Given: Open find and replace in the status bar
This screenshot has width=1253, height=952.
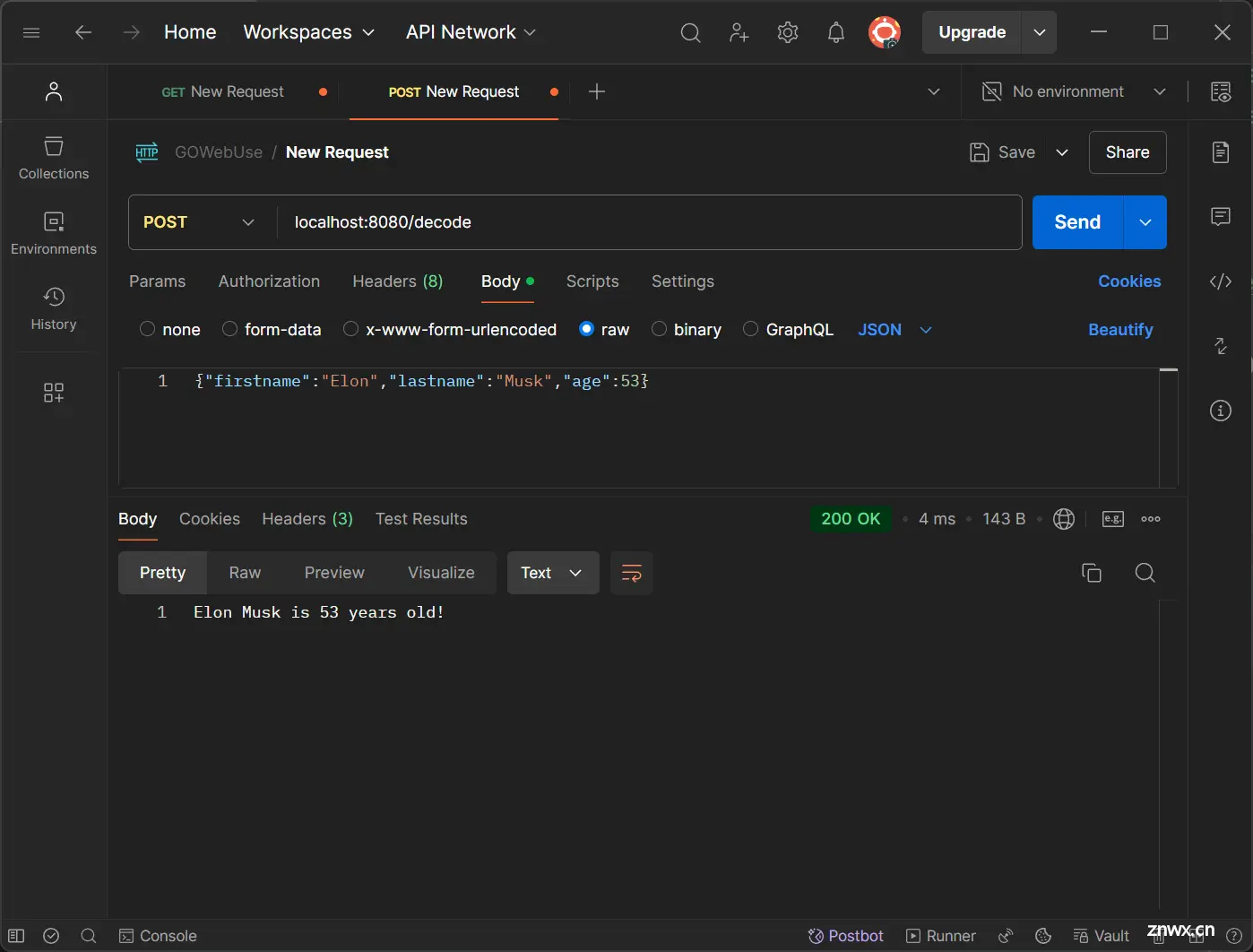Looking at the screenshot, I should click(x=89, y=936).
